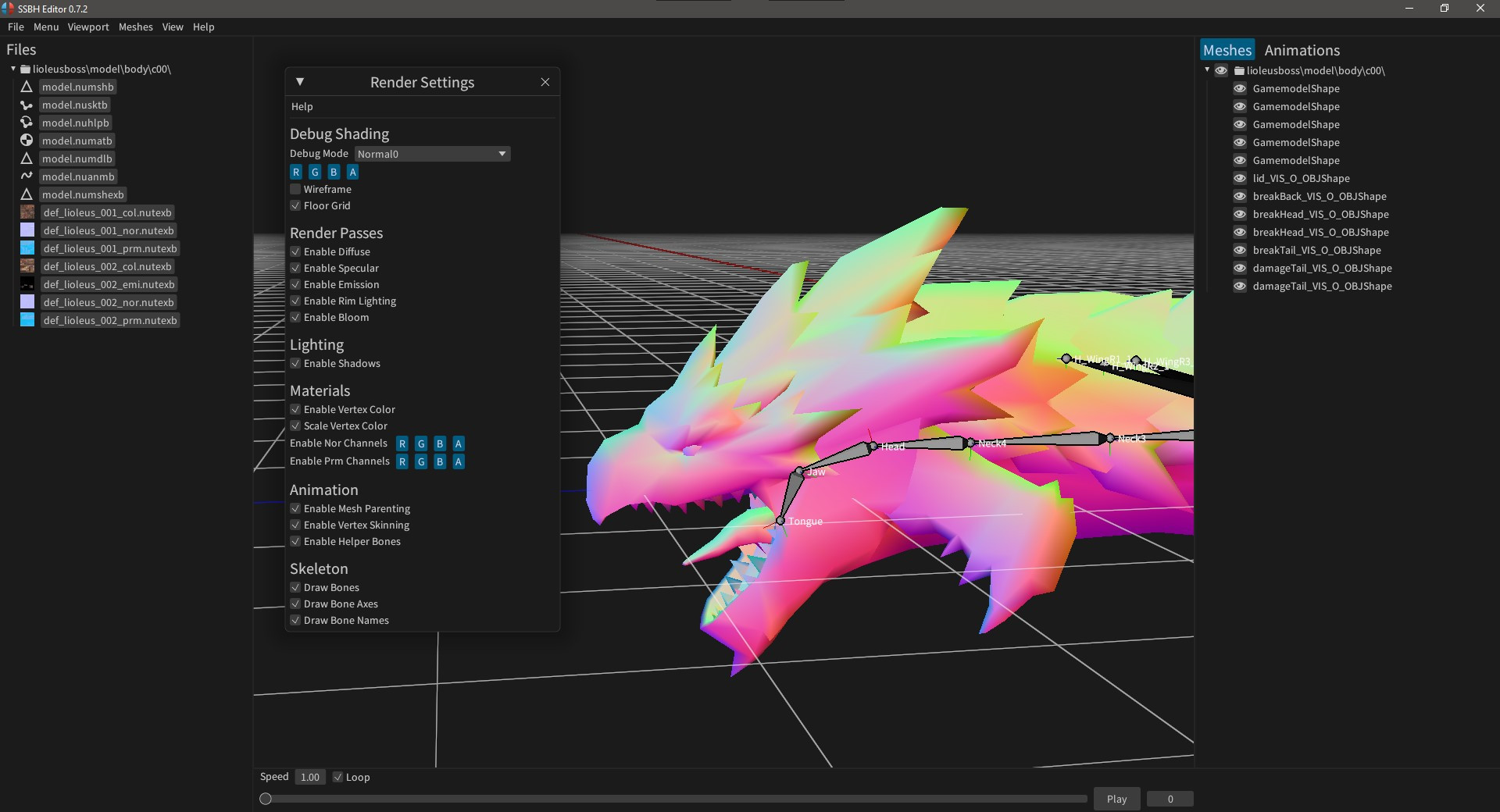This screenshot has height=812, width=1500.
Task: Hide lid_VIS_O_OBJShape with its eye toggle
Action: (1241, 178)
